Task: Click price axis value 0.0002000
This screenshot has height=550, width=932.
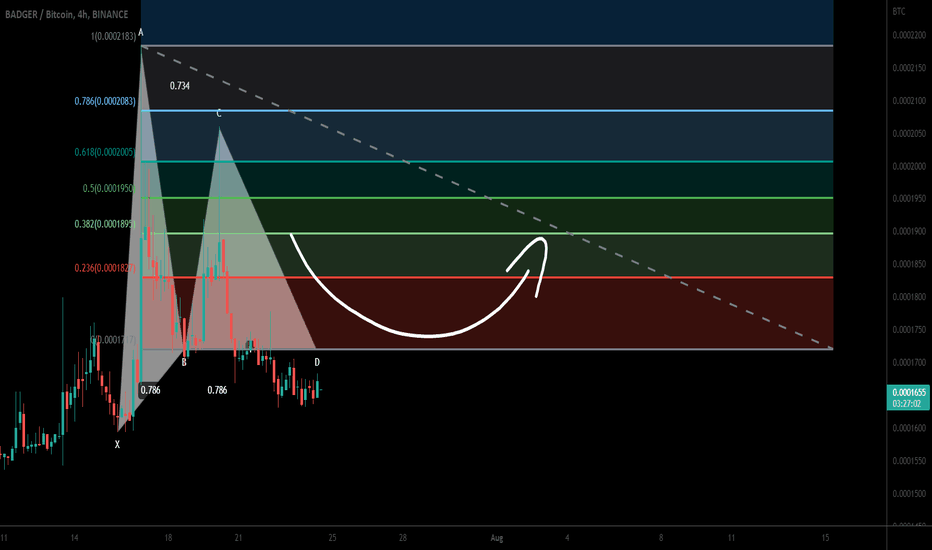Action: 909,166
